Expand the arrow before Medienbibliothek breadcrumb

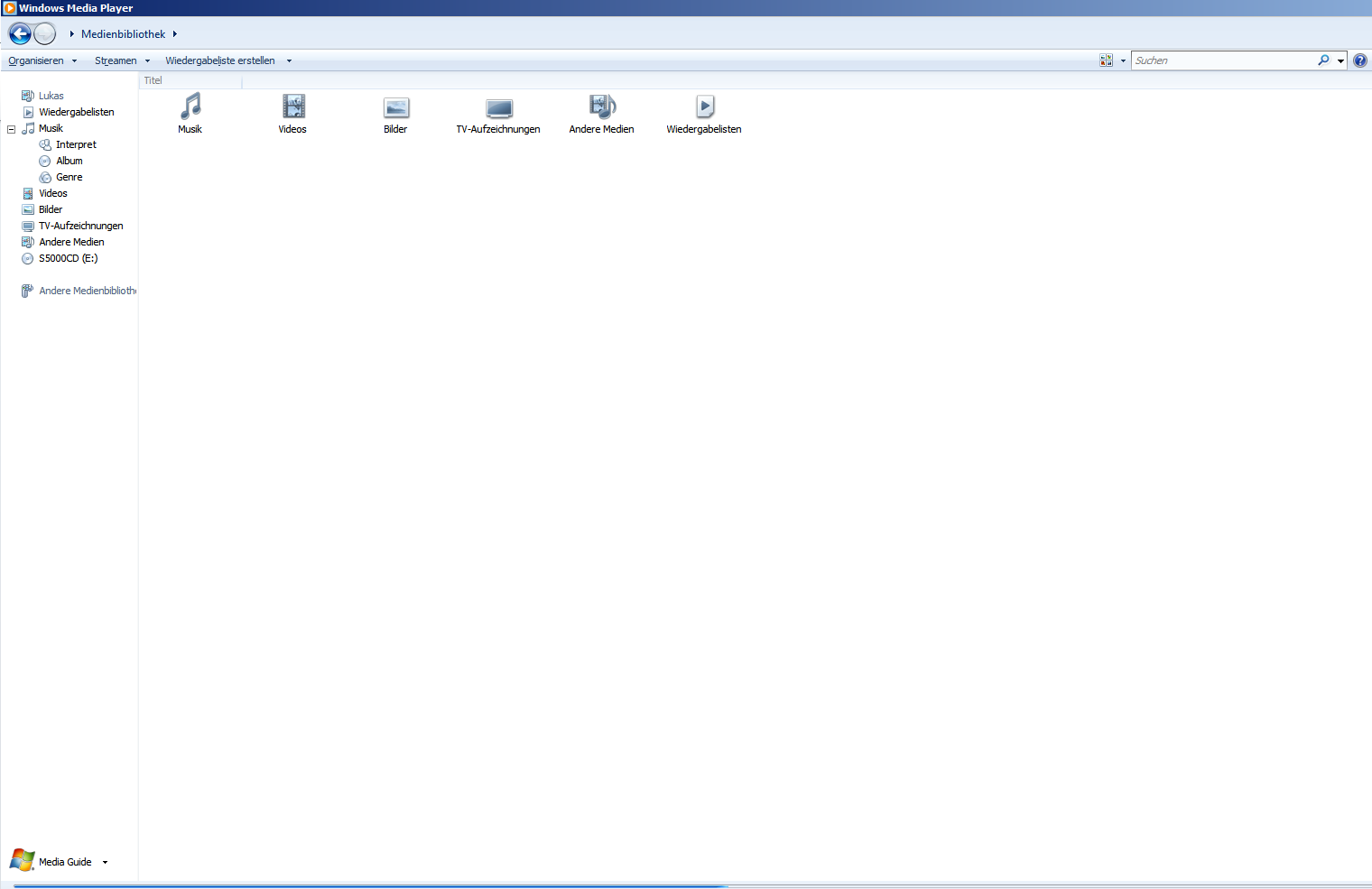click(x=72, y=34)
